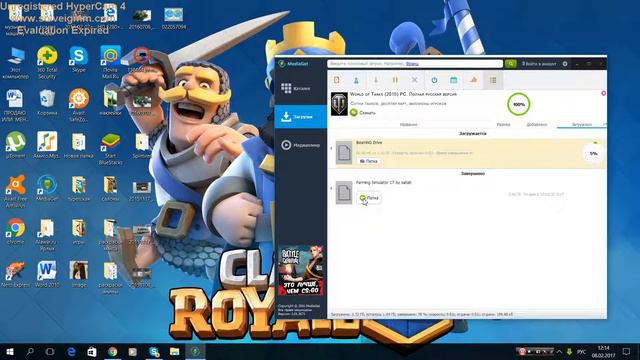This screenshot has height=360, width=640.
Task: Open MediaGet desktop shortcut
Action: coord(47,188)
